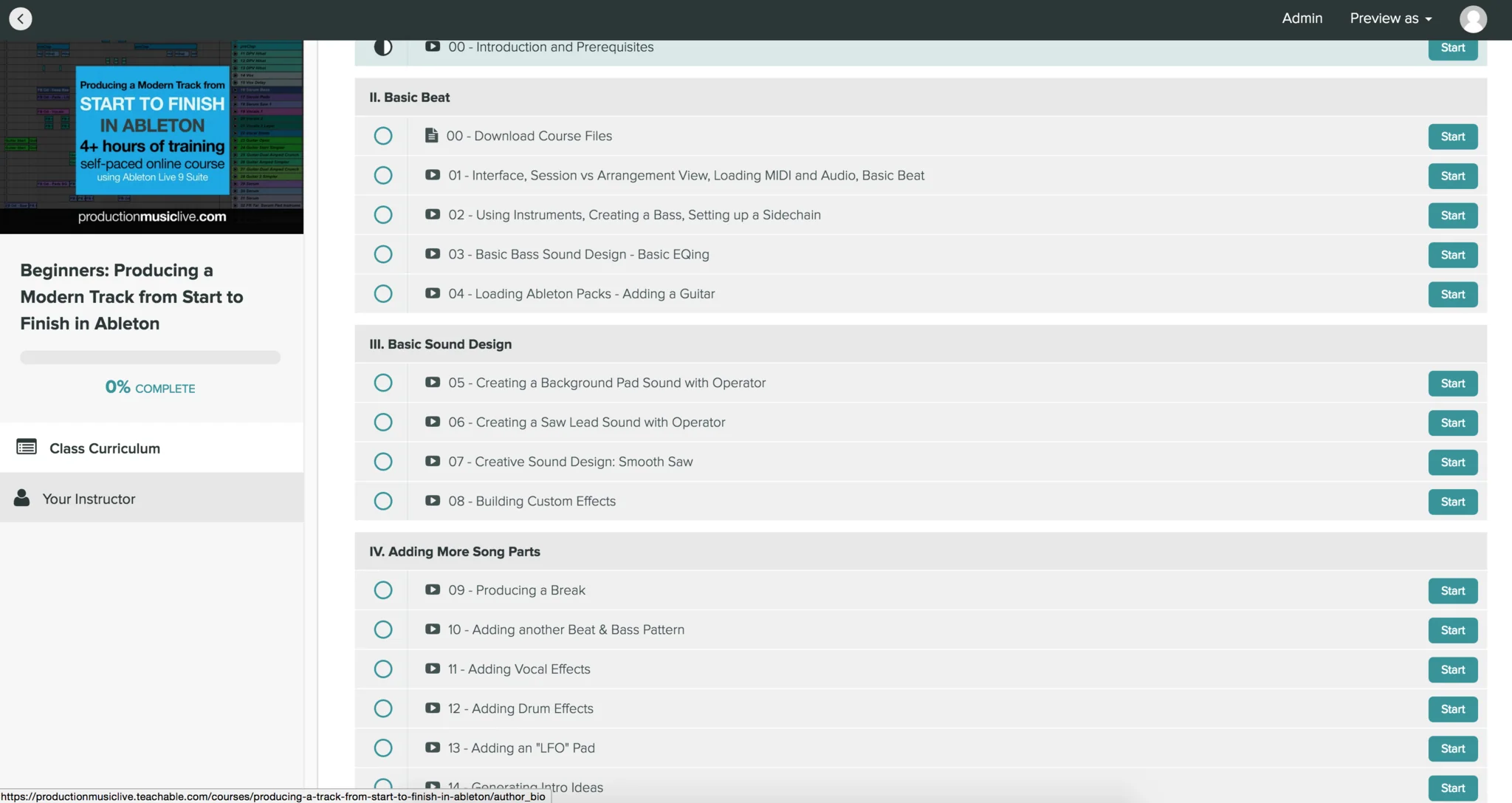Viewport: 1512px width, 803px height.
Task: Click video icon for Building Custom Effects
Action: click(x=433, y=500)
